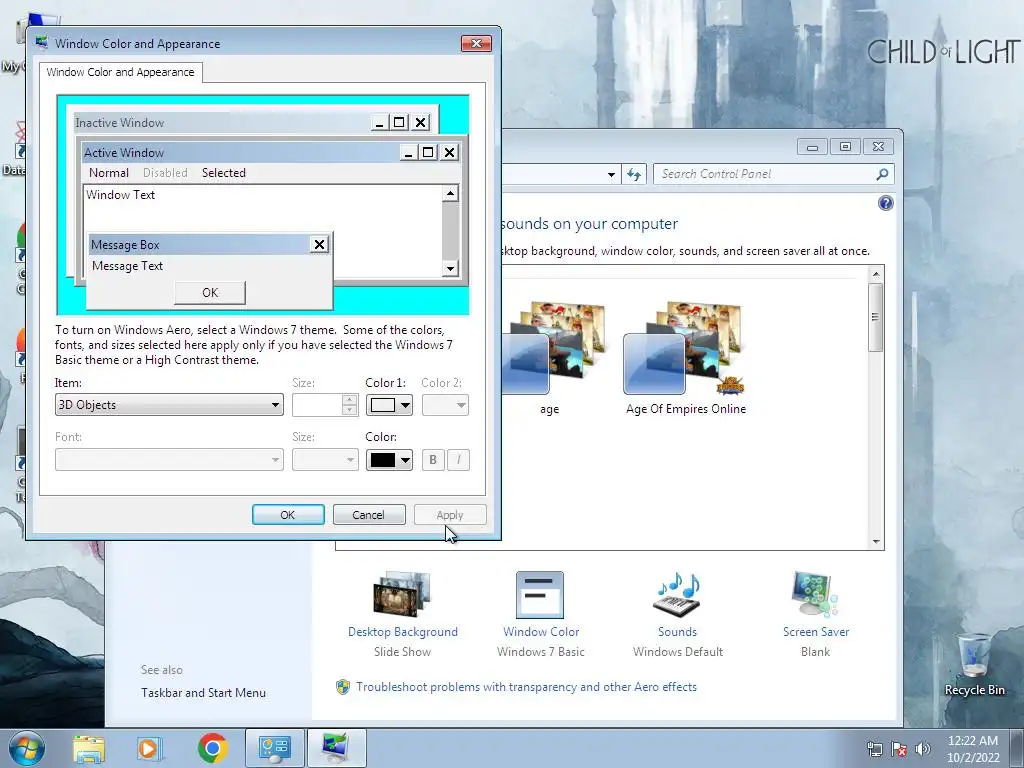Click the preview window scrollbar down arrow
Image resolution: width=1024 pixels, height=768 pixels.
coord(450,268)
